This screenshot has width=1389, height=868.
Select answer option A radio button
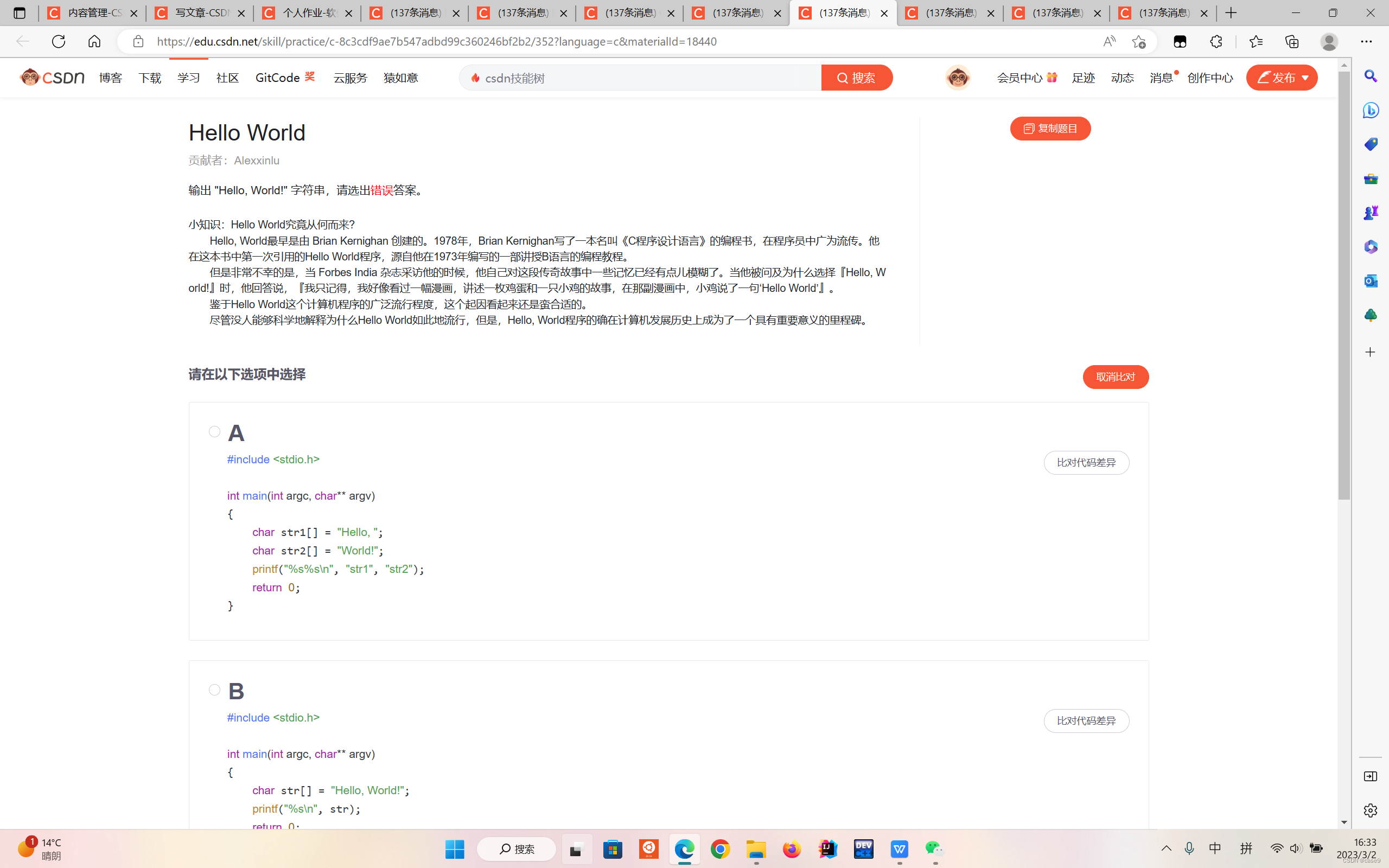point(215,431)
